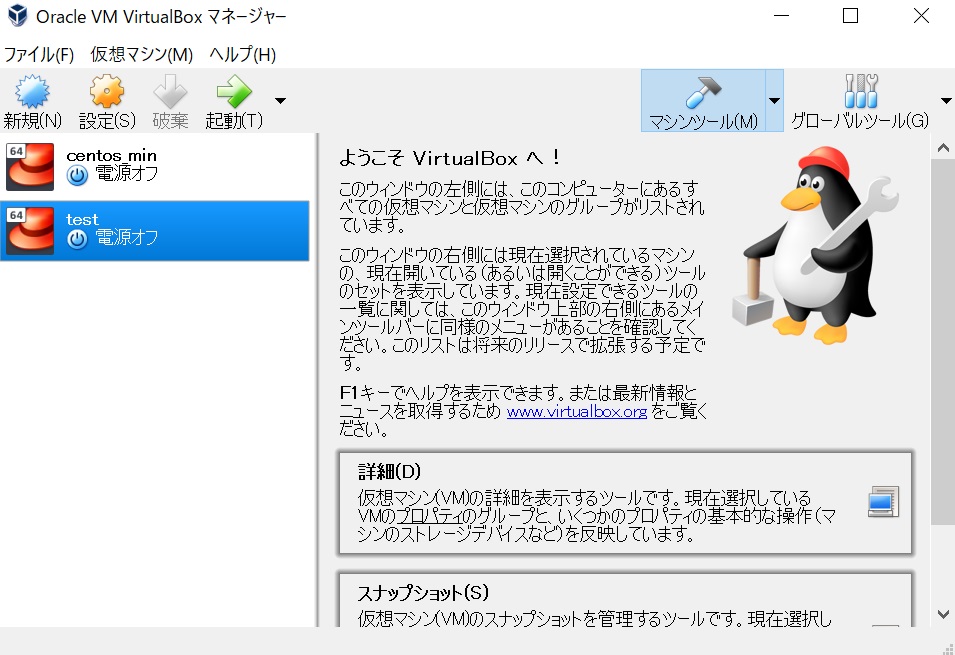
Task: Open dropdown arrow next to グローバルツール(G)
Action: click(945, 101)
